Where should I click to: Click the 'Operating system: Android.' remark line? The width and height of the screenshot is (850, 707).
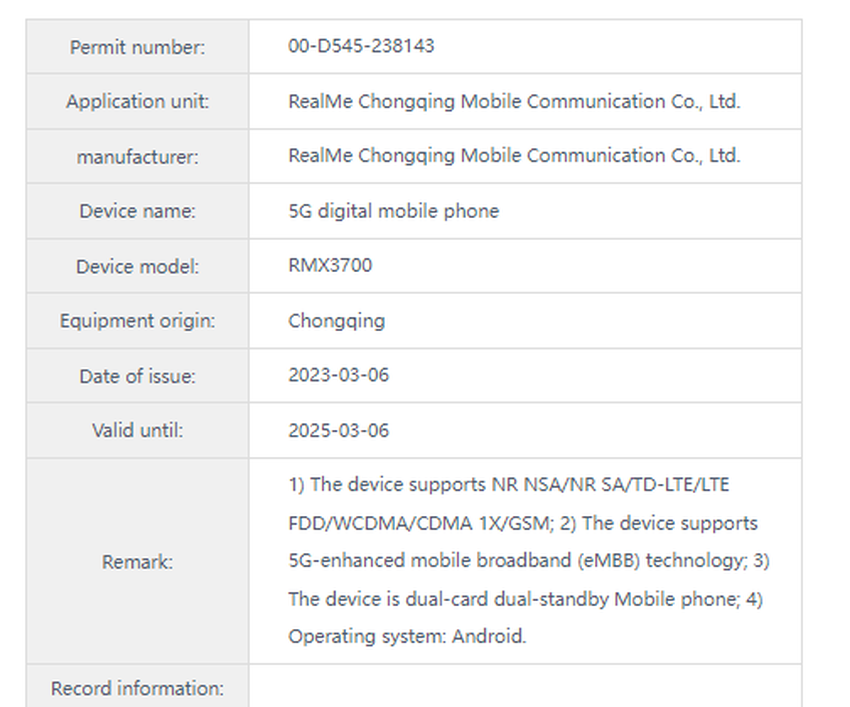[x=407, y=636]
